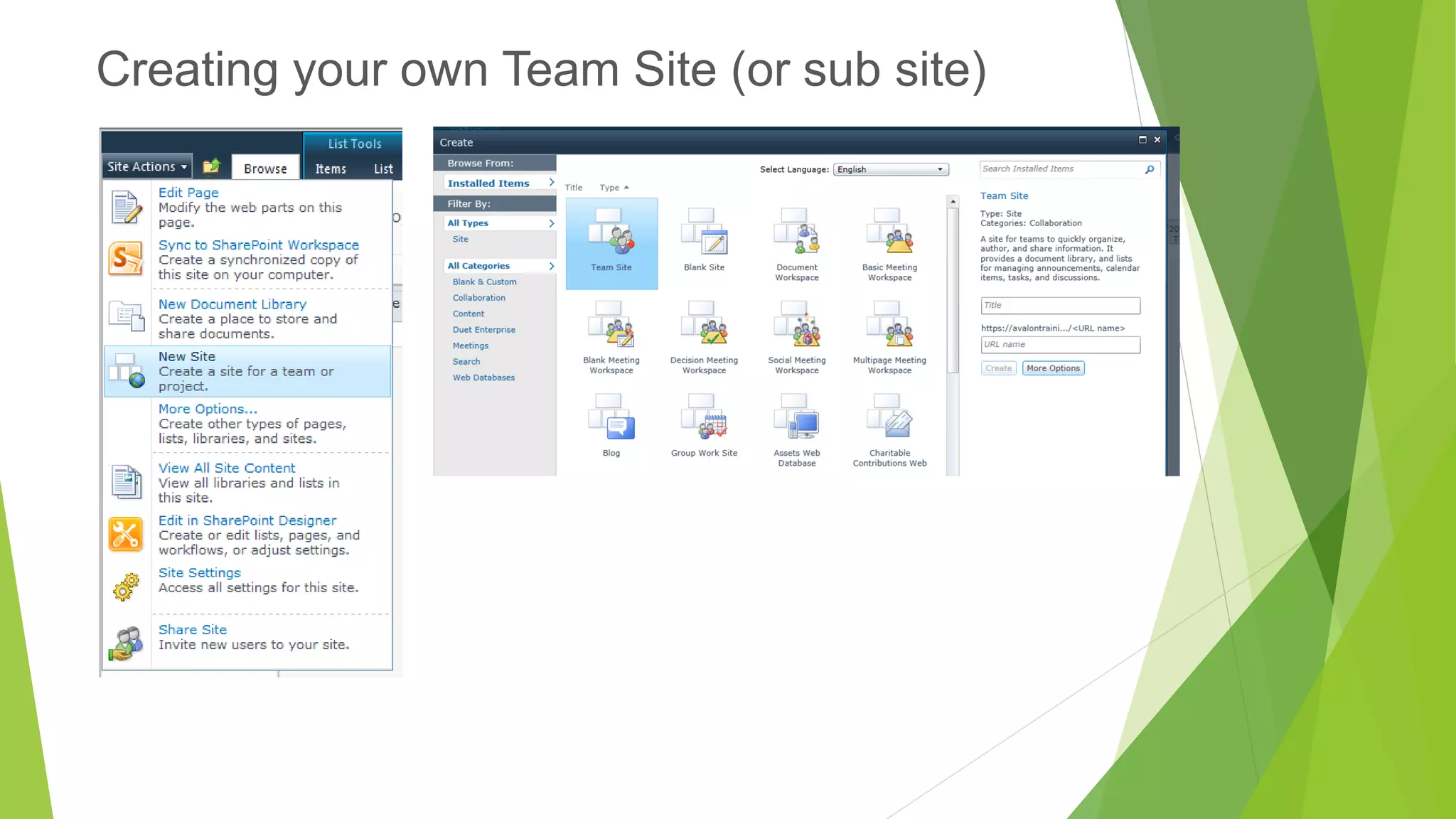Select the Document Workspace template

coord(797,243)
